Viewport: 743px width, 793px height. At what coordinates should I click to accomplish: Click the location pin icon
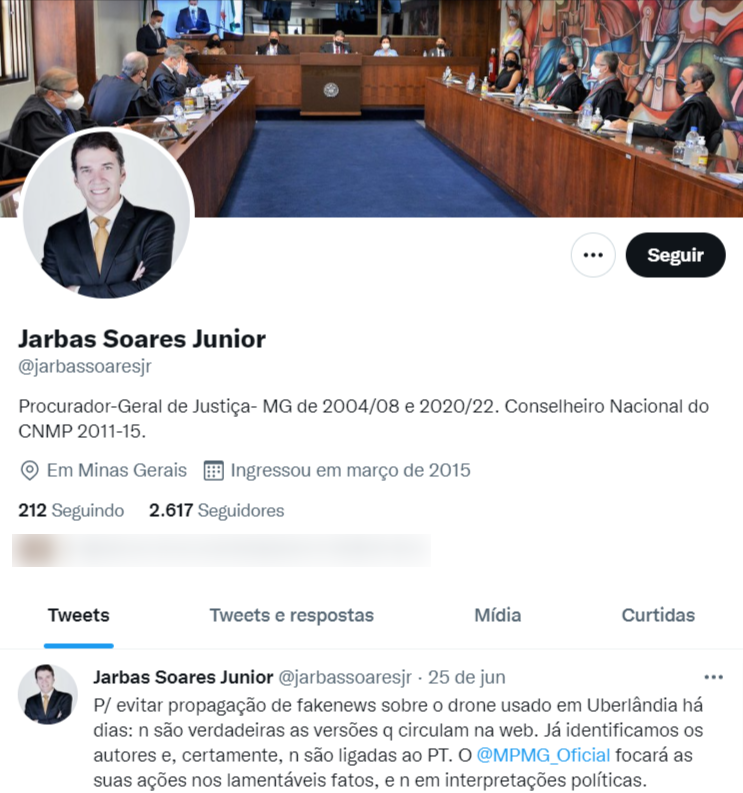pos(29,470)
